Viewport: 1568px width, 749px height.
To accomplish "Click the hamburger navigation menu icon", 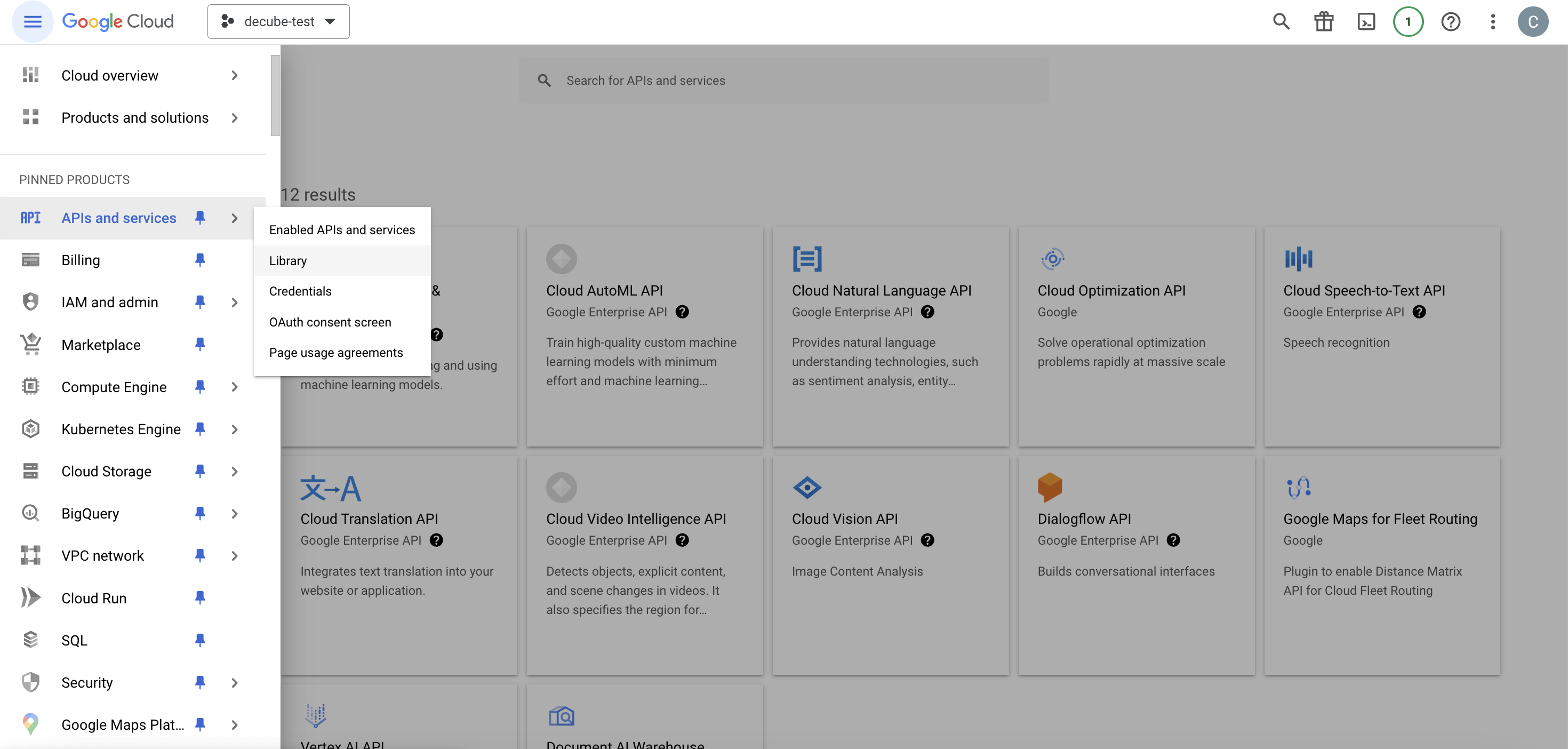I will 32,22.
